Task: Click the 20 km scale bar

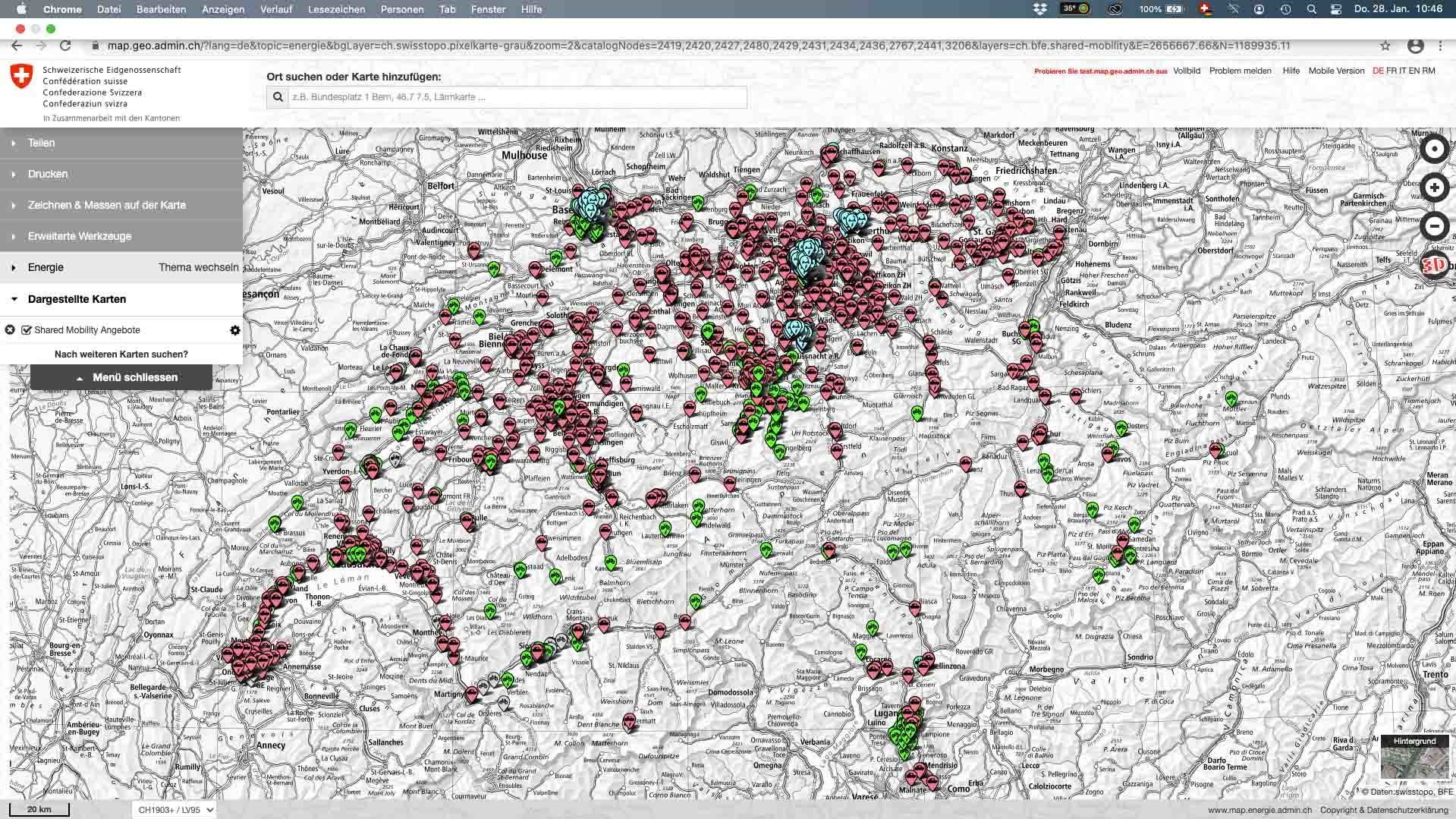Action: tap(39, 809)
